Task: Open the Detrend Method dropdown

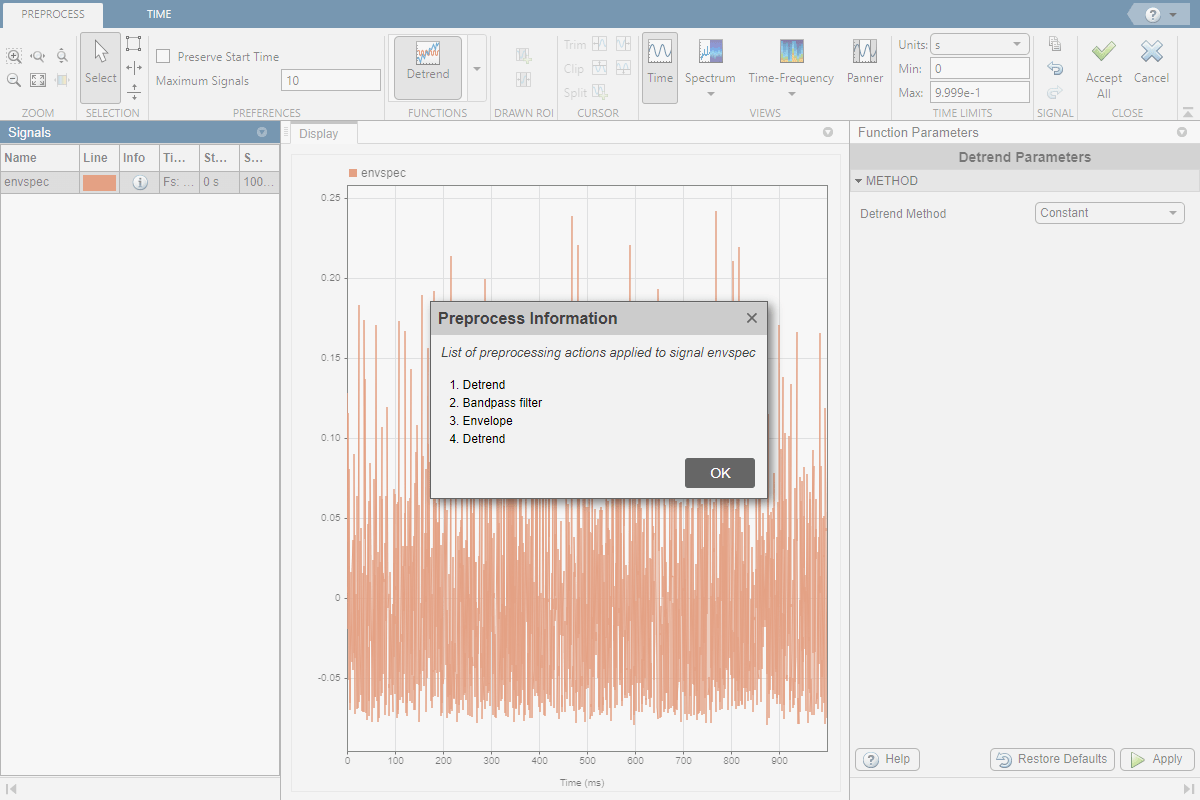Action: click(1109, 213)
